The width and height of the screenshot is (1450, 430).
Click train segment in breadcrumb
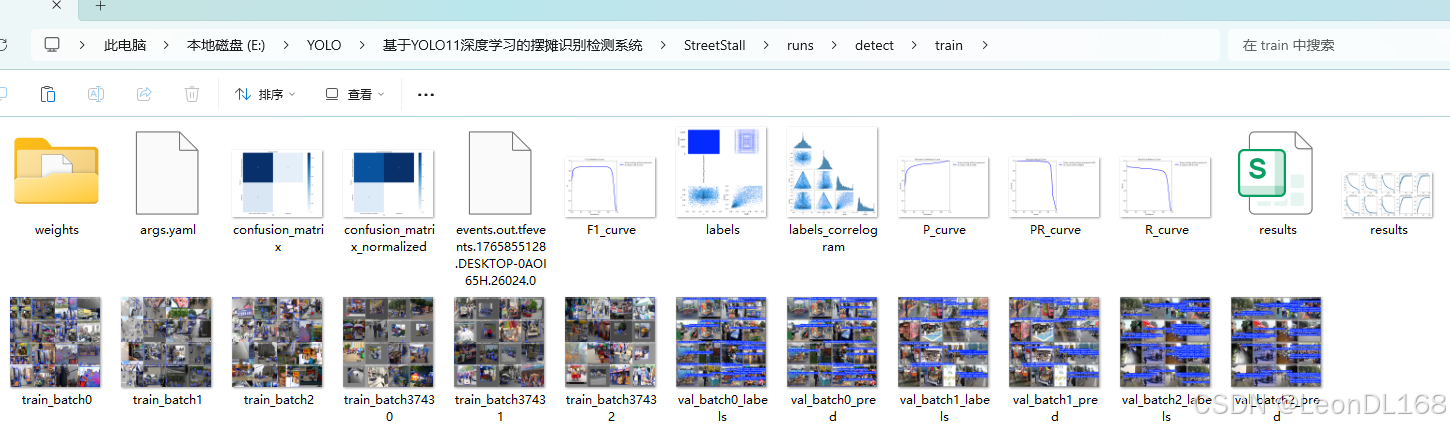[949, 45]
